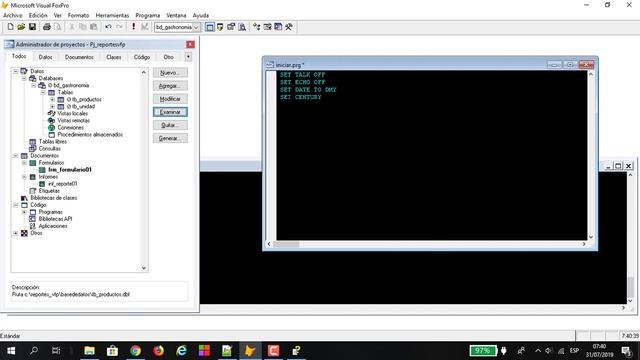
Task: Select inf_reporte01 in the tree
Action: click(62, 184)
